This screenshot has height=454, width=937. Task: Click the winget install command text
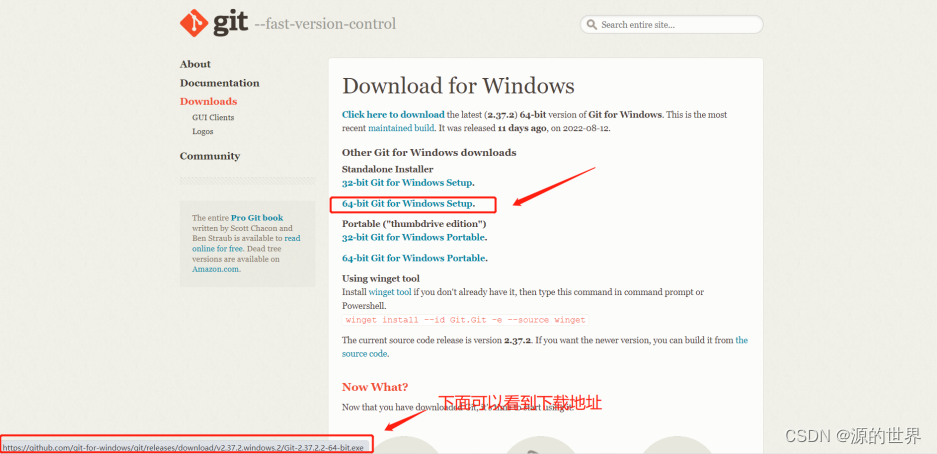click(x=466, y=320)
